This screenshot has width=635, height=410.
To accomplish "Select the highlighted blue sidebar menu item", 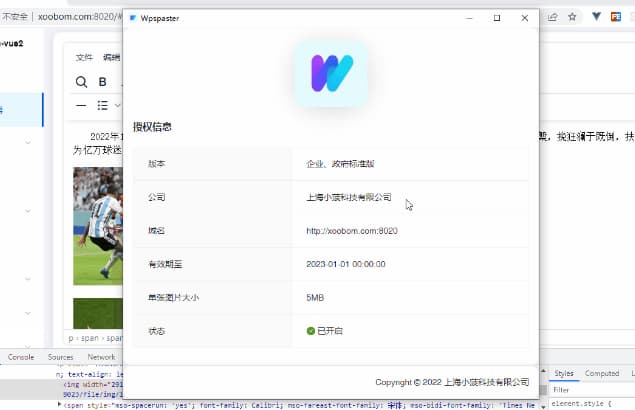I will (x=22, y=110).
